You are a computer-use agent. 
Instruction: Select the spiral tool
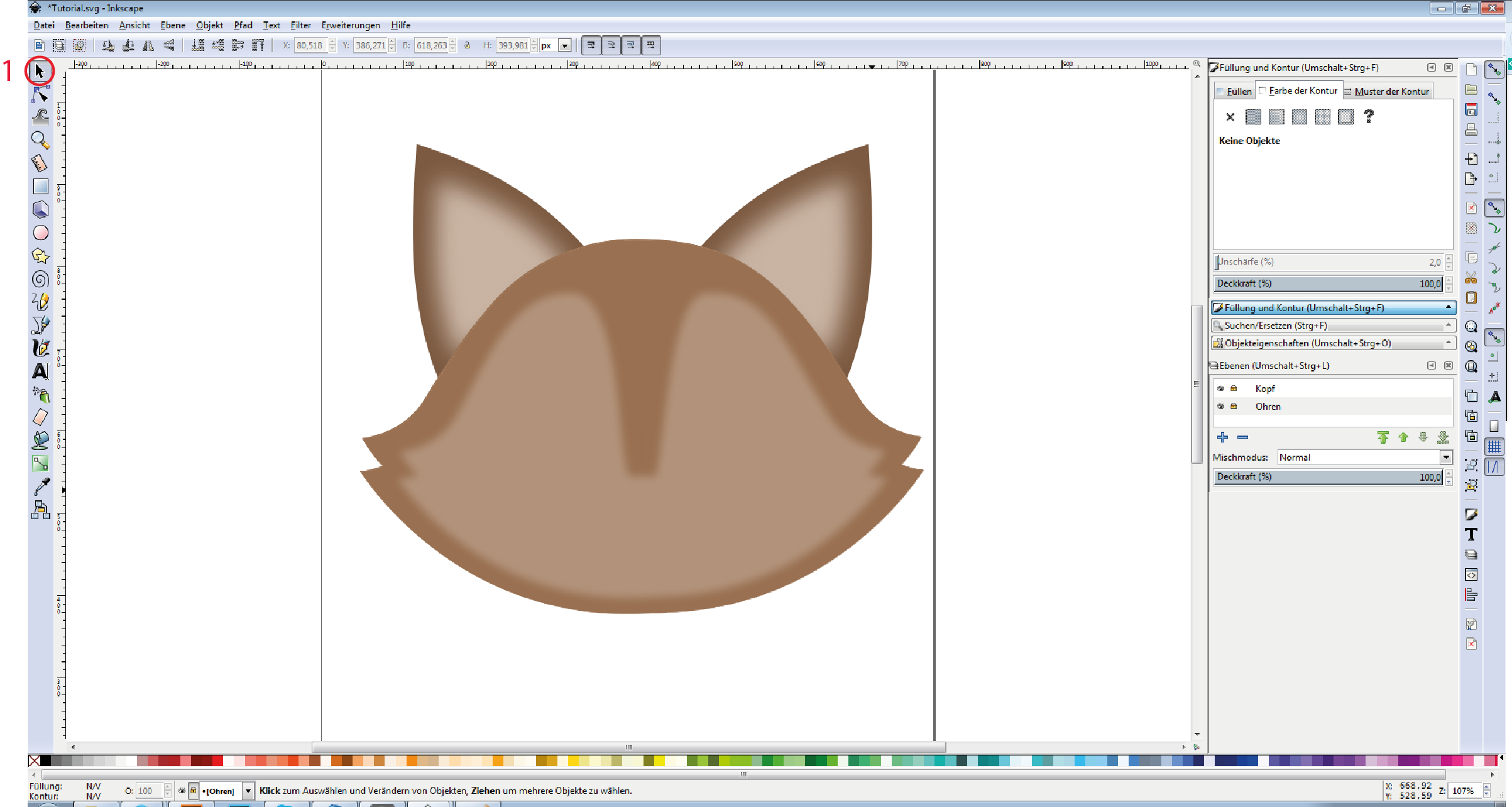coord(40,279)
